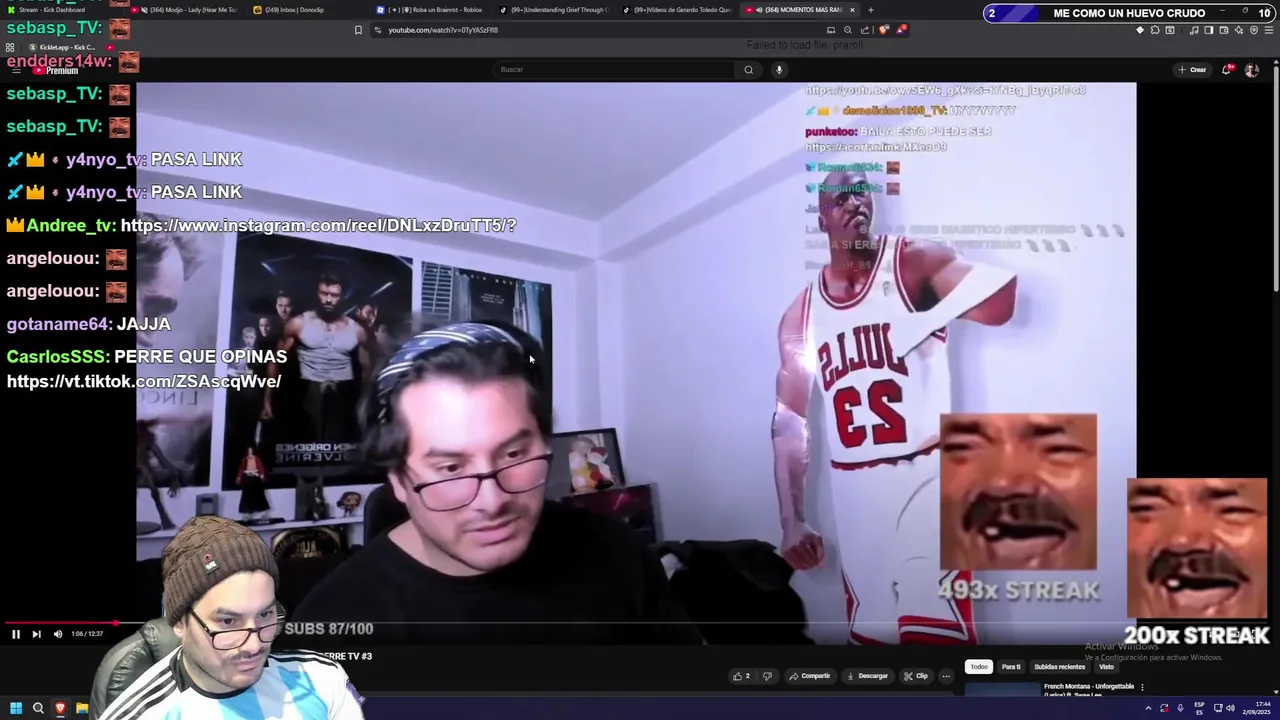The image size is (1280, 720).
Task: Switch to Videos de Gerardo Toledo tab
Action: [x=680, y=10]
